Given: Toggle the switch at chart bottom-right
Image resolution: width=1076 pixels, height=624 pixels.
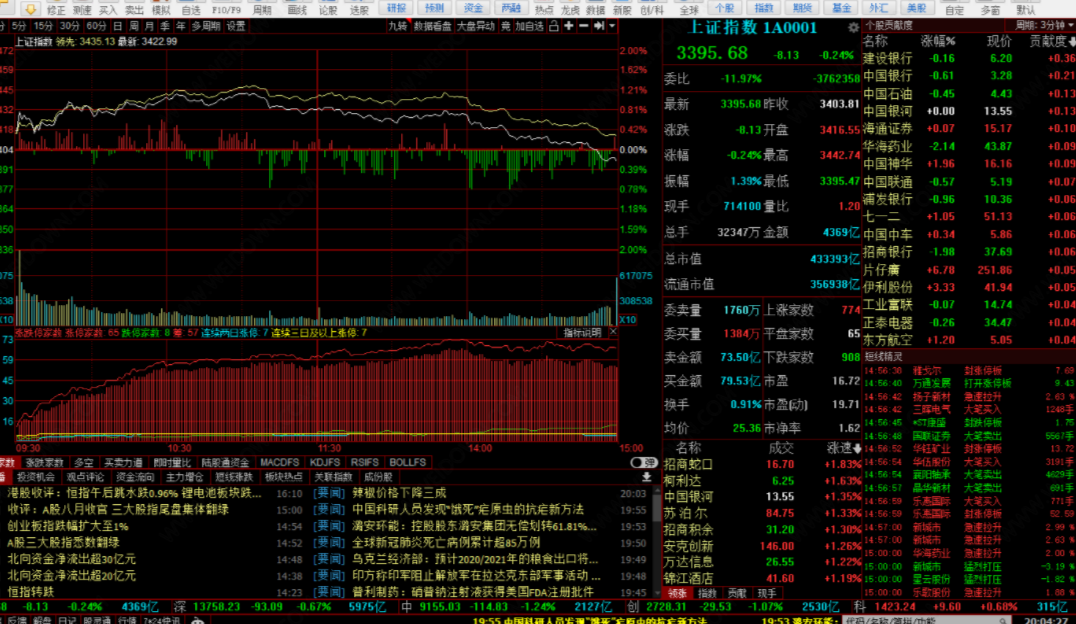Looking at the screenshot, I should pyautogui.click(x=637, y=463).
